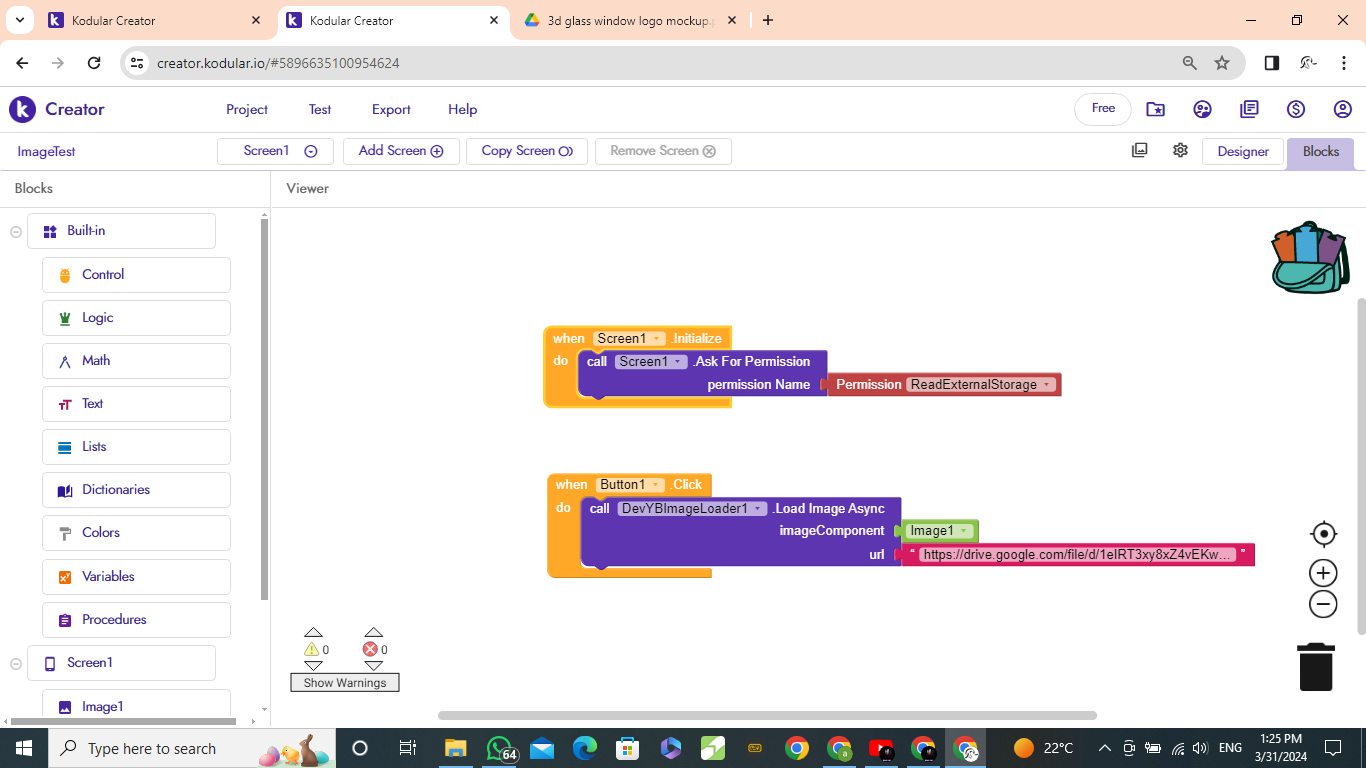The image size is (1366, 768).
Task: Open Screen1 dropdown in Ask For Permission block
Action: [651, 362]
